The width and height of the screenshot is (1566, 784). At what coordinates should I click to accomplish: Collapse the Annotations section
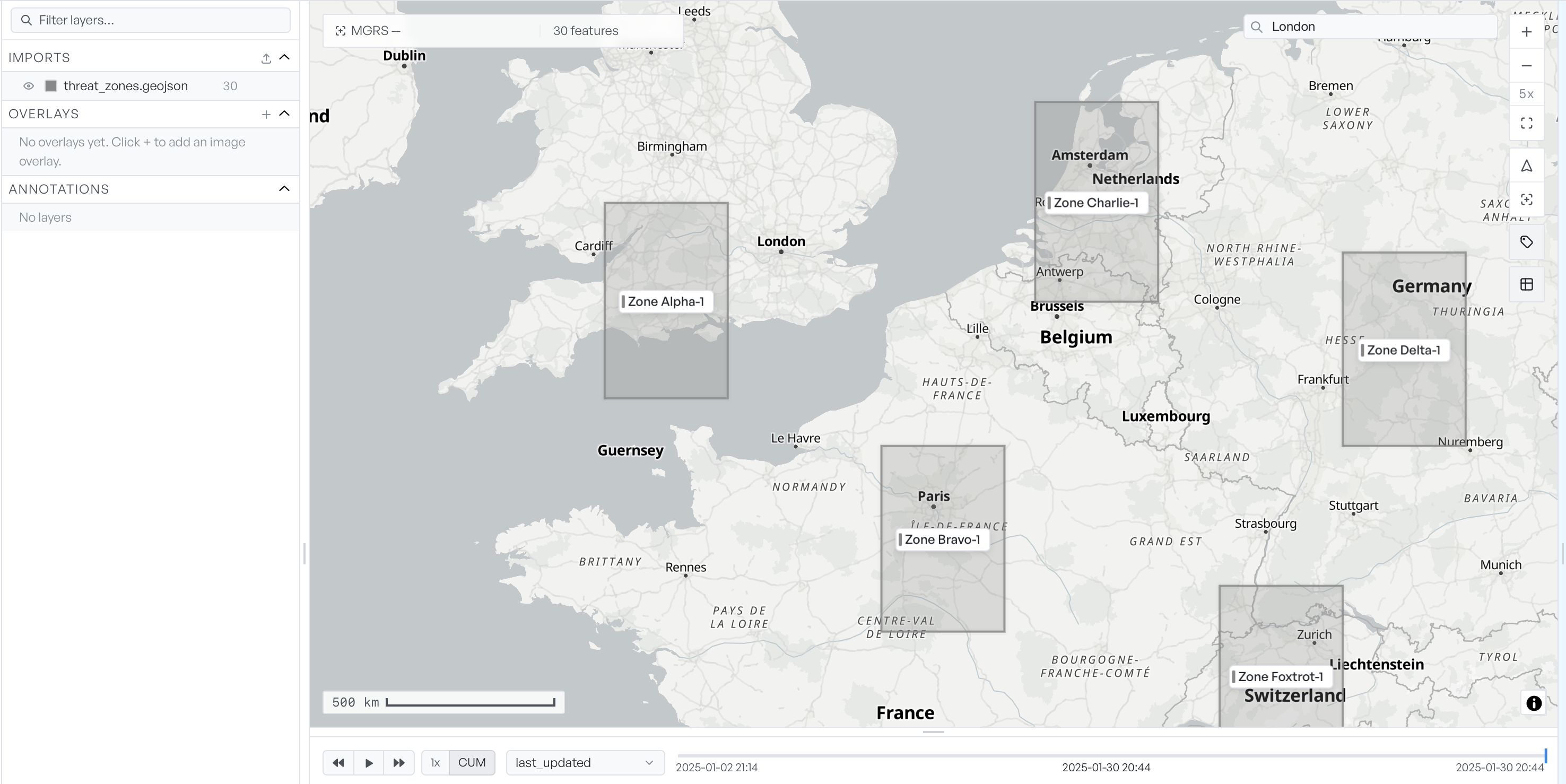(x=284, y=189)
